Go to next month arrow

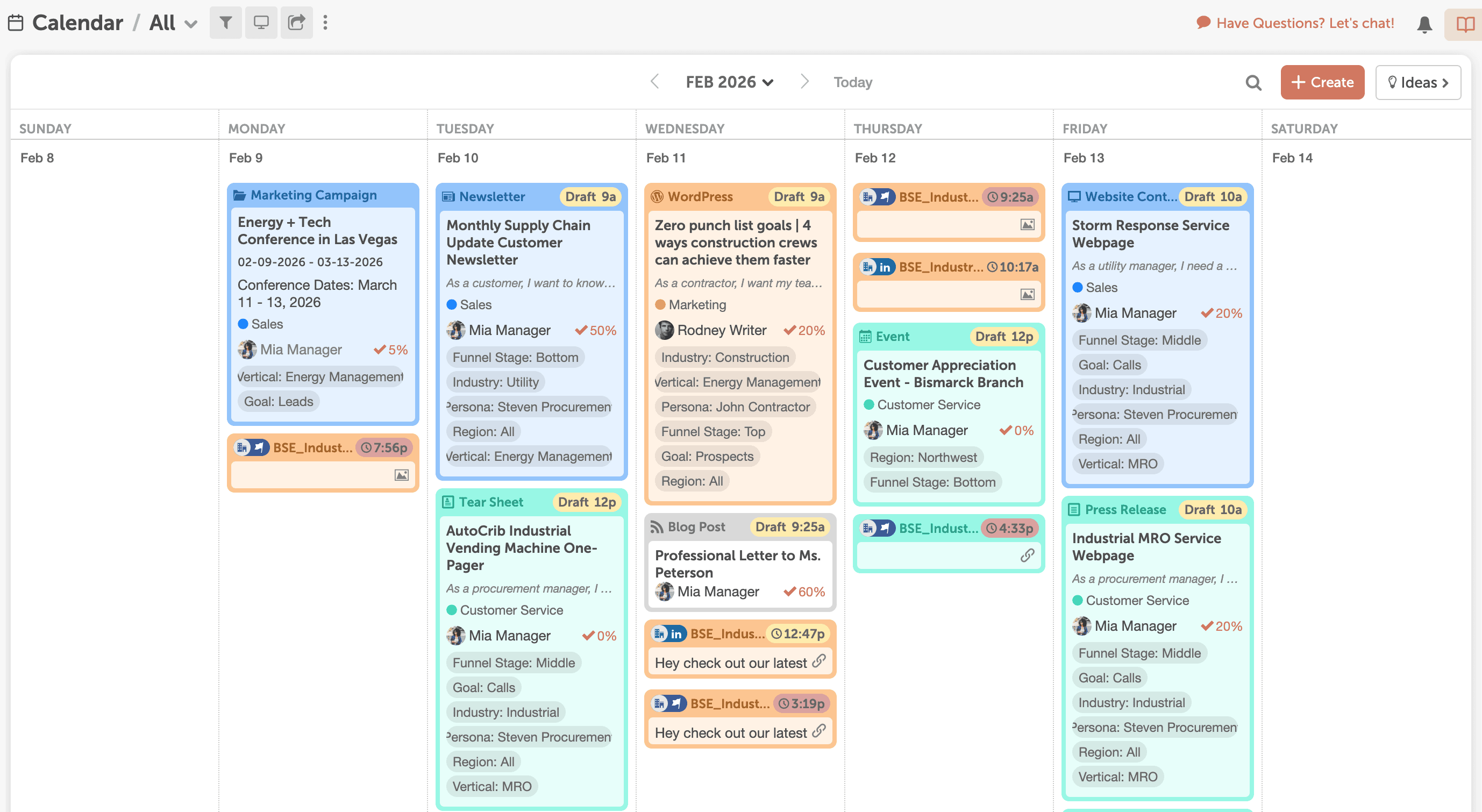805,82
